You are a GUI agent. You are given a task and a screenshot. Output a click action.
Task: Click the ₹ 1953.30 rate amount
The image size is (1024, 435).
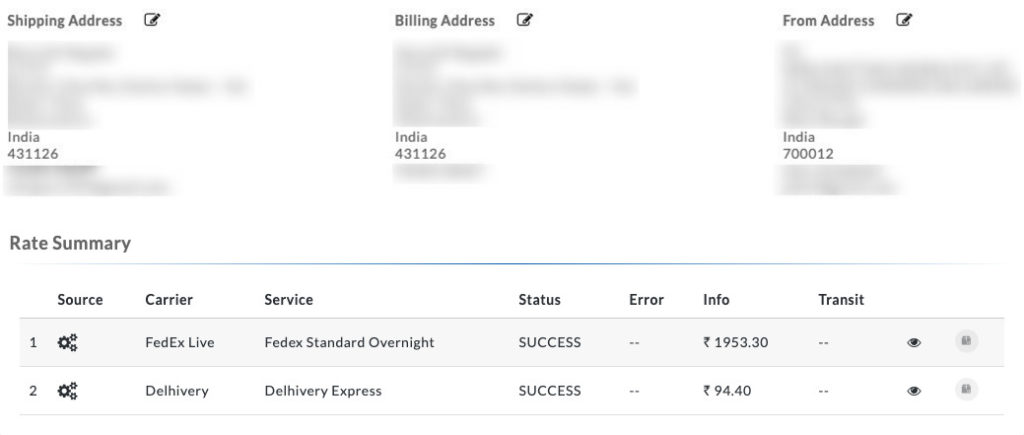click(x=735, y=342)
